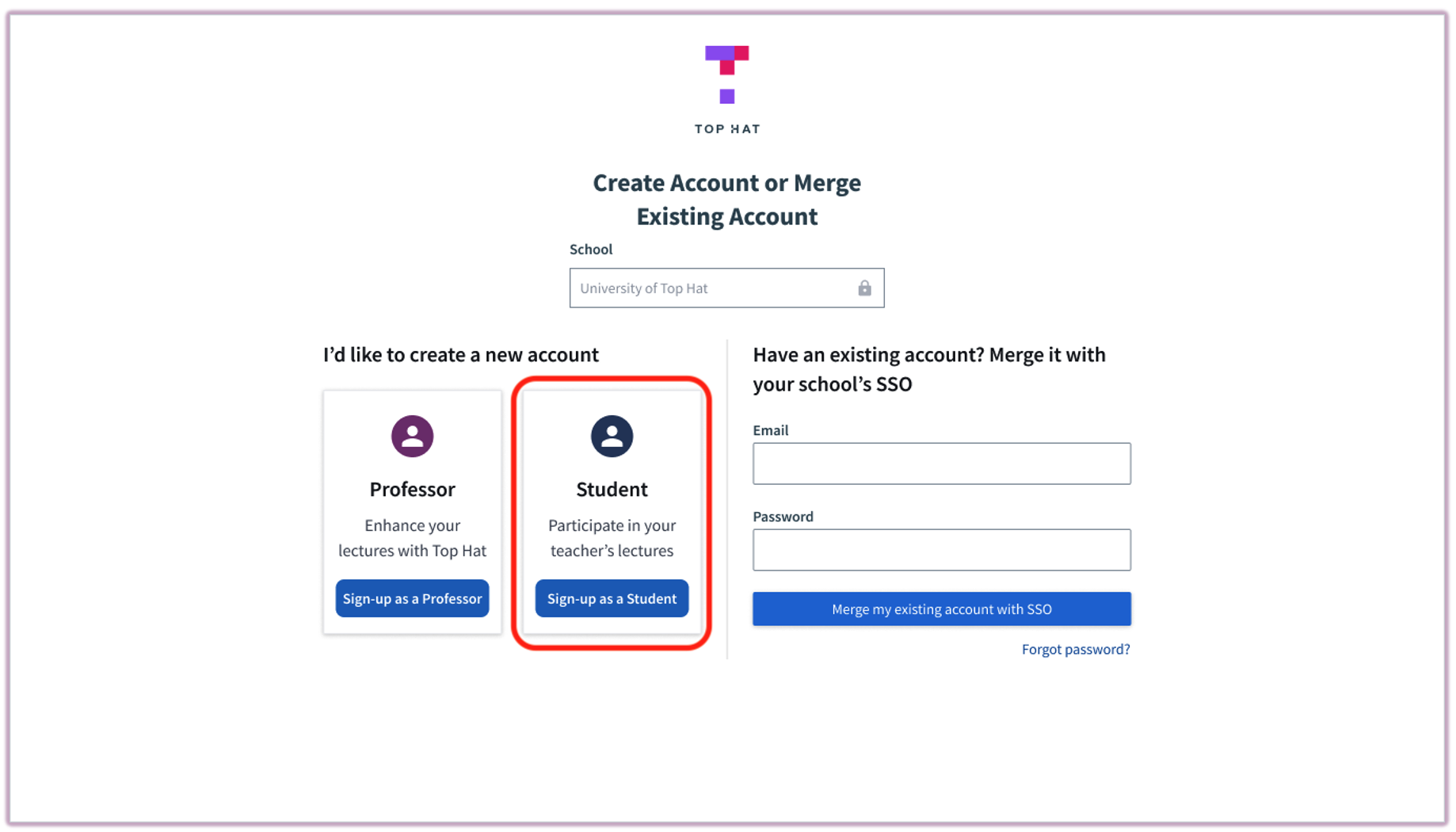1456x832 pixels.
Task: Open the Forgot password link
Action: click(1075, 649)
